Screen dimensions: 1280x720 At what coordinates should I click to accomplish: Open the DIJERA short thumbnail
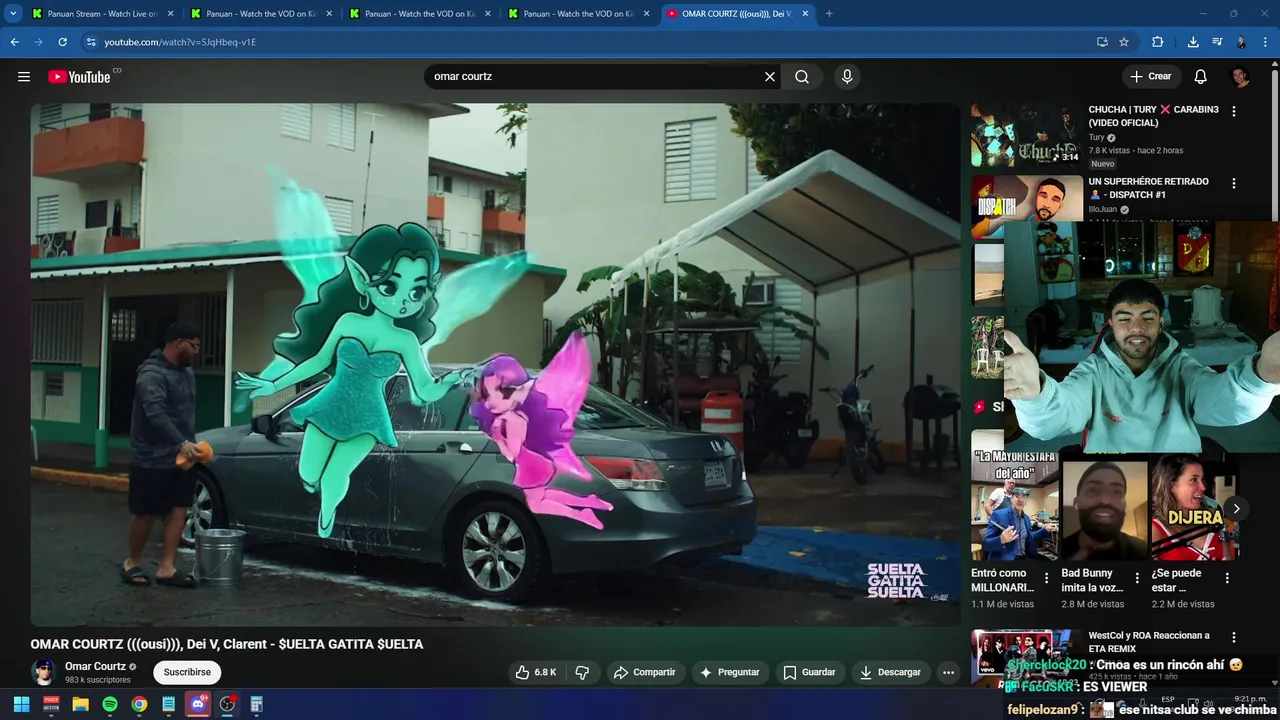click(x=1195, y=508)
